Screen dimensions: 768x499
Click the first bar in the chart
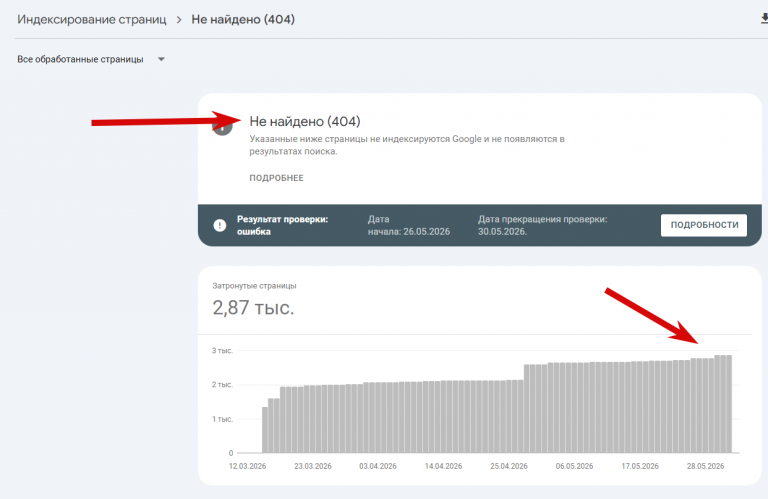tap(265, 430)
